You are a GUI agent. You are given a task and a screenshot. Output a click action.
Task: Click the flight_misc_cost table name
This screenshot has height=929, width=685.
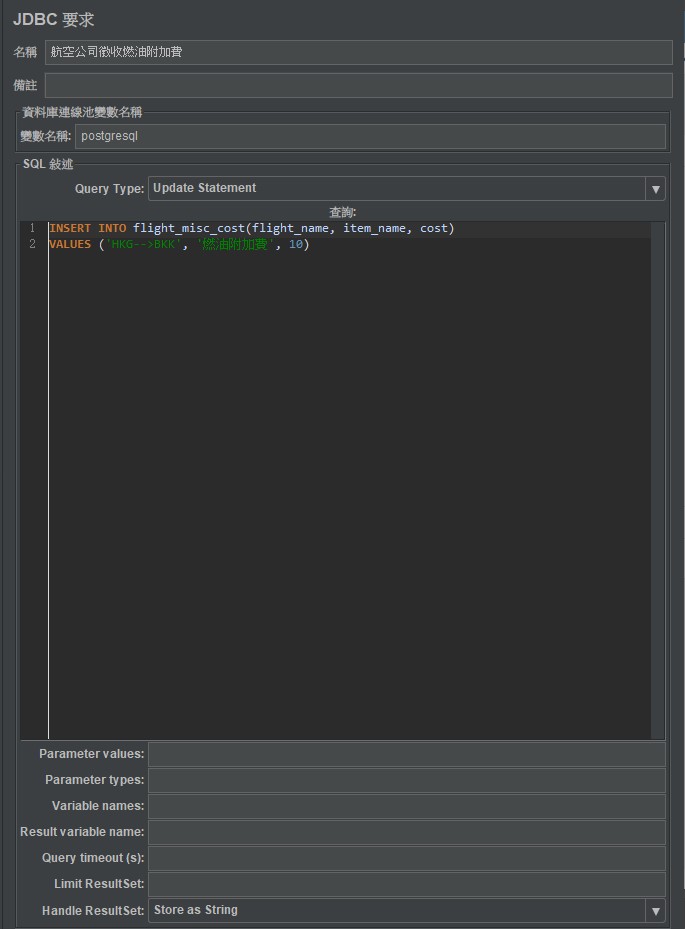click(189, 229)
